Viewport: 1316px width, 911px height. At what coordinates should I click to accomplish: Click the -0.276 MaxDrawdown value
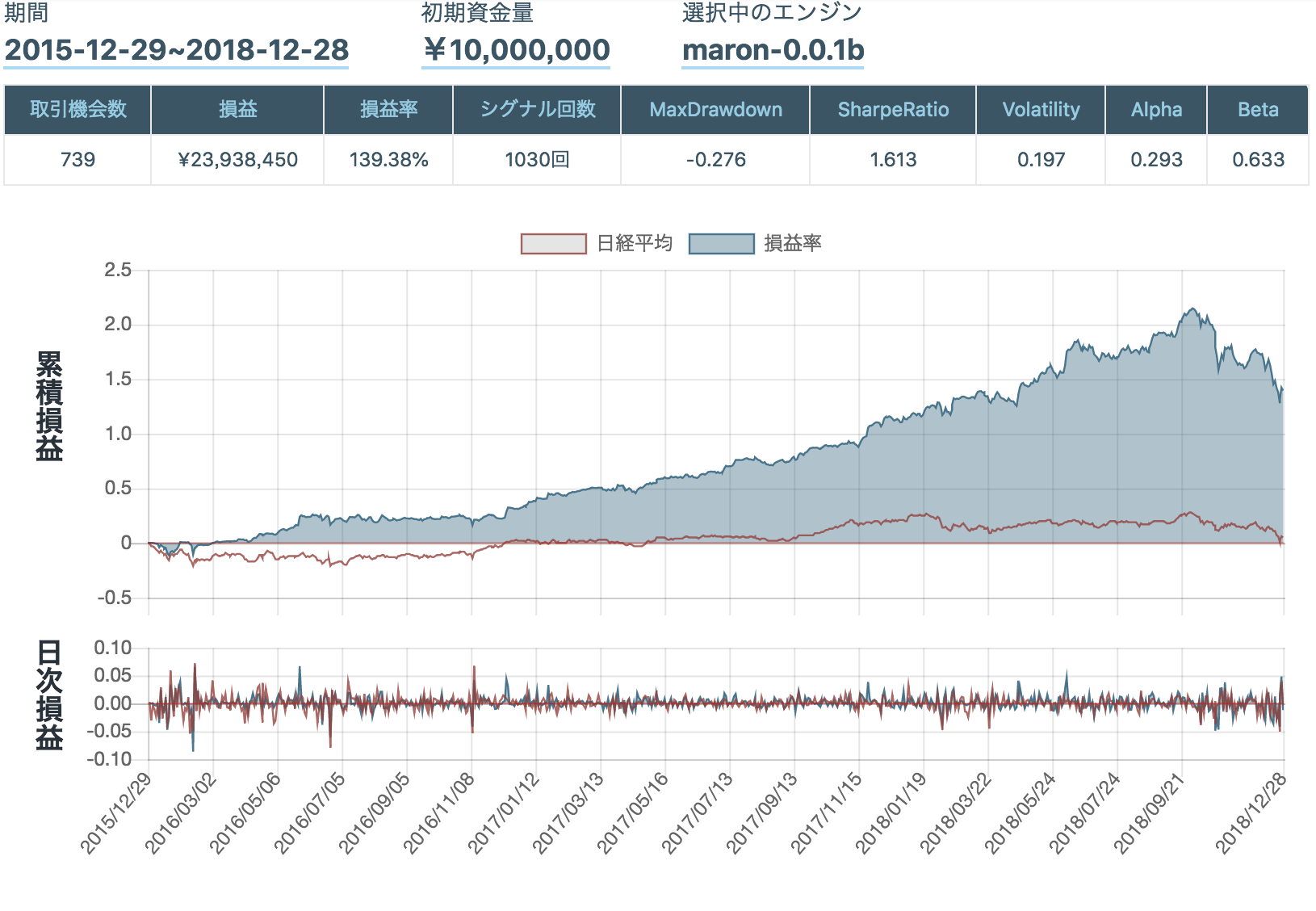[715, 160]
